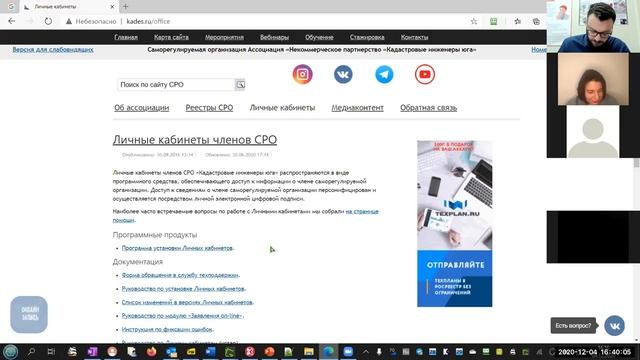This screenshot has height=360, width=640.
Task: Open 'Руководство по установке Личных кабинетов' link
Action: [183, 289]
